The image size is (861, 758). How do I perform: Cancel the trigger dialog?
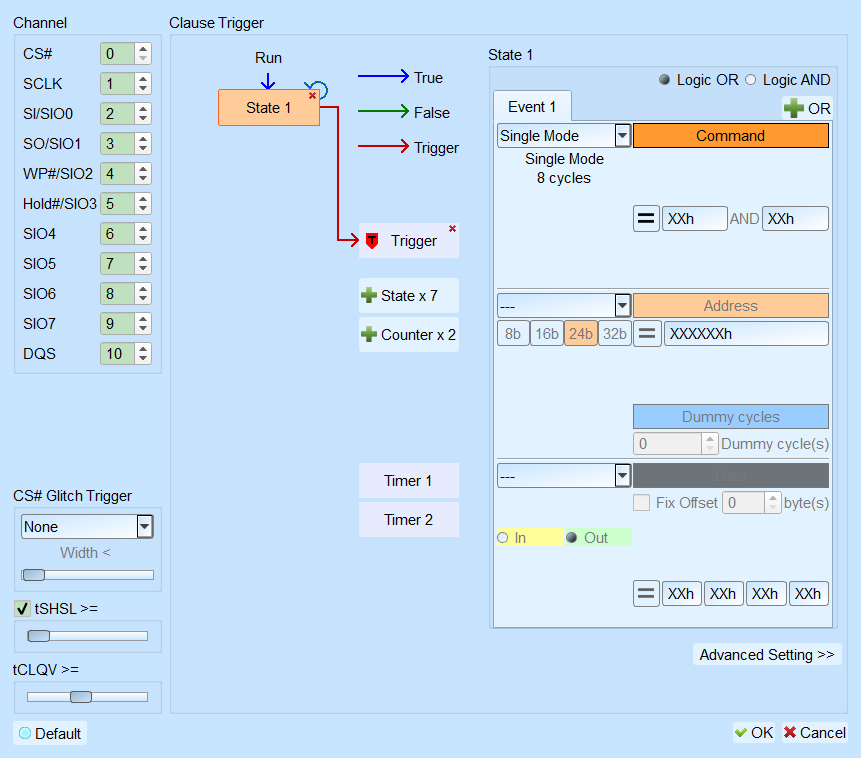tap(815, 733)
